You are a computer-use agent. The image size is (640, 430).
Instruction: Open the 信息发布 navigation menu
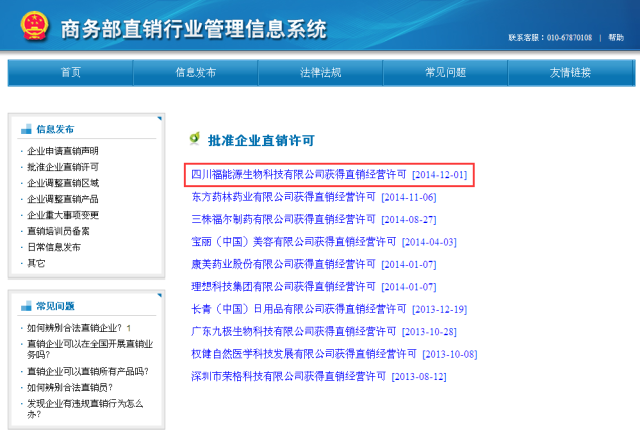pyautogui.click(x=195, y=72)
